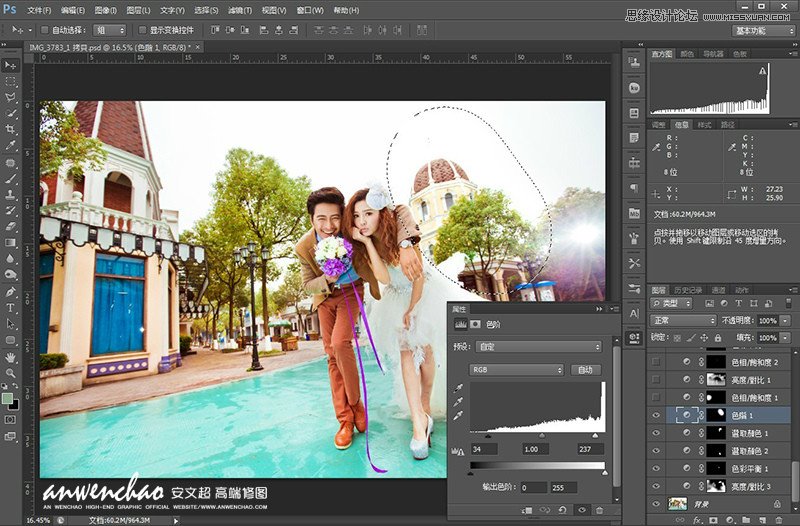
Task: Open the 预设 preset dropdown
Action: pos(536,346)
